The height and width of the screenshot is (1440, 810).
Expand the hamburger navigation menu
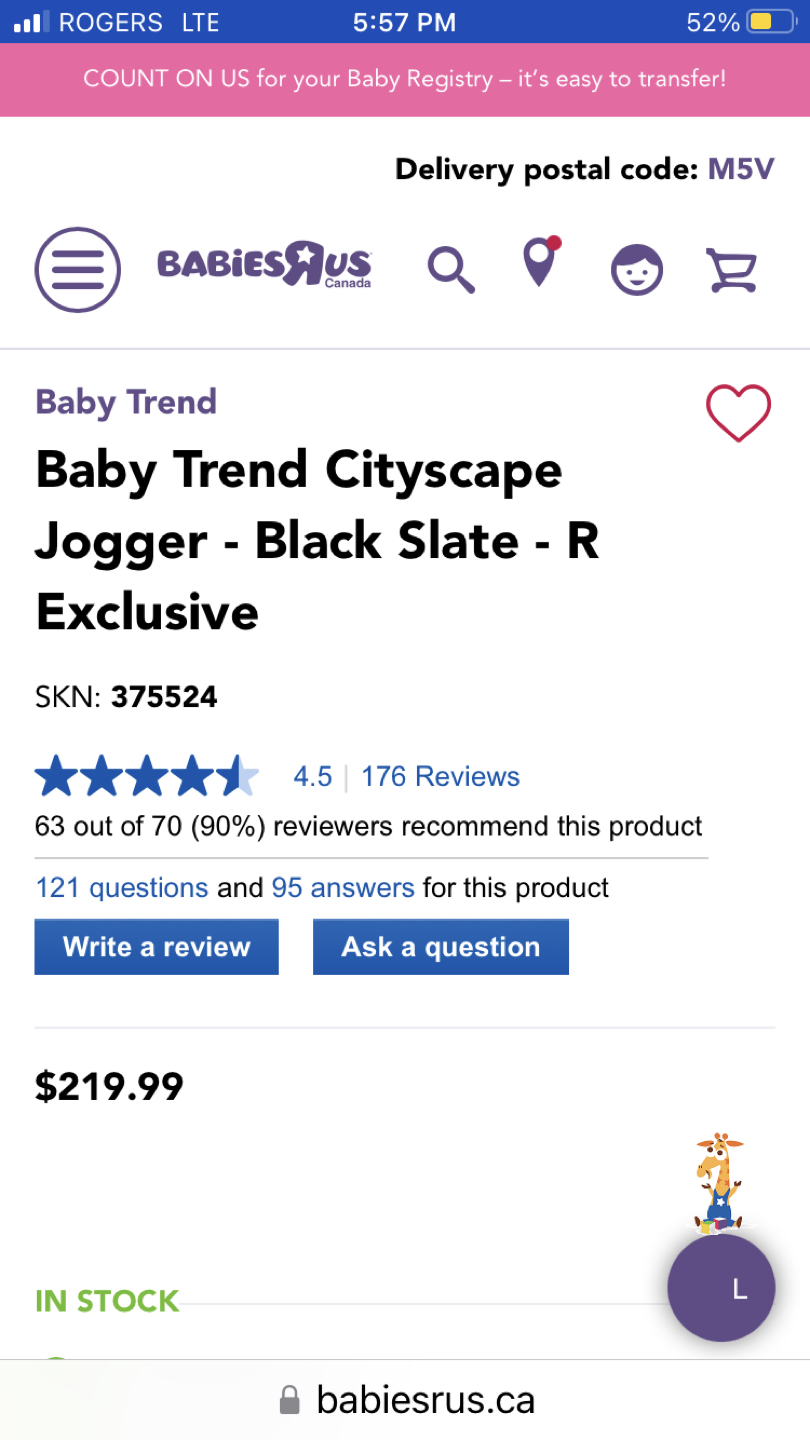[x=77, y=269]
